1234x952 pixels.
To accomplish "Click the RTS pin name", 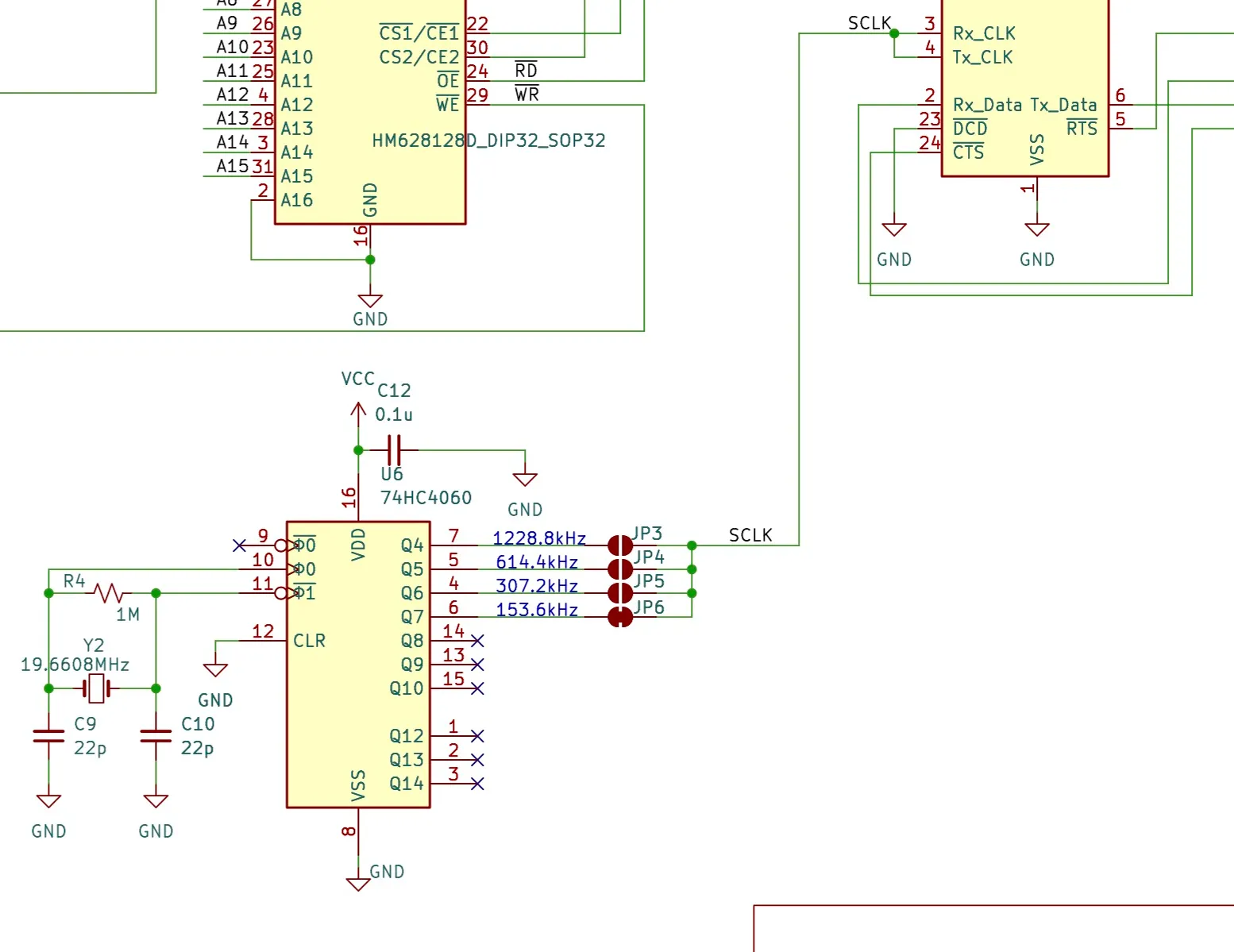I will 1082,128.
